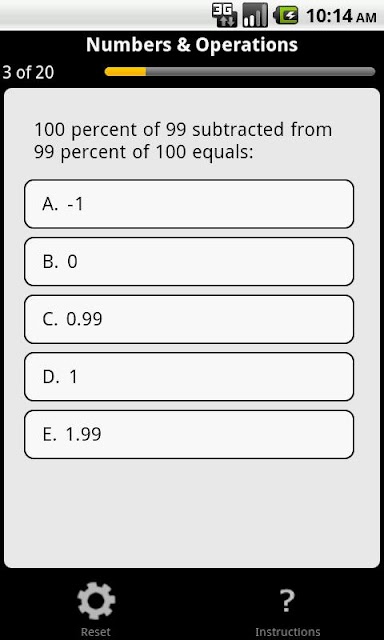The width and height of the screenshot is (384, 640).
Task: Choose answer E. 1.99
Action: coord(189,434)
